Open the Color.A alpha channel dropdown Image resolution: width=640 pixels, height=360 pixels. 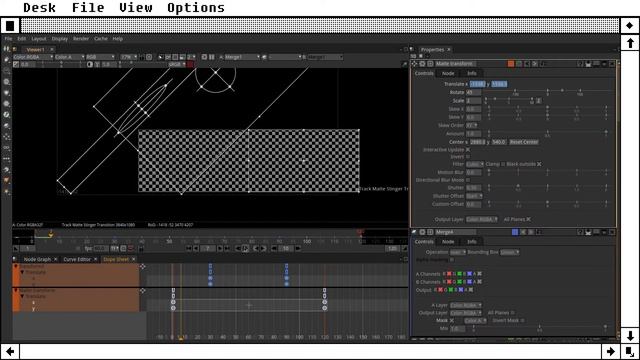69,57
